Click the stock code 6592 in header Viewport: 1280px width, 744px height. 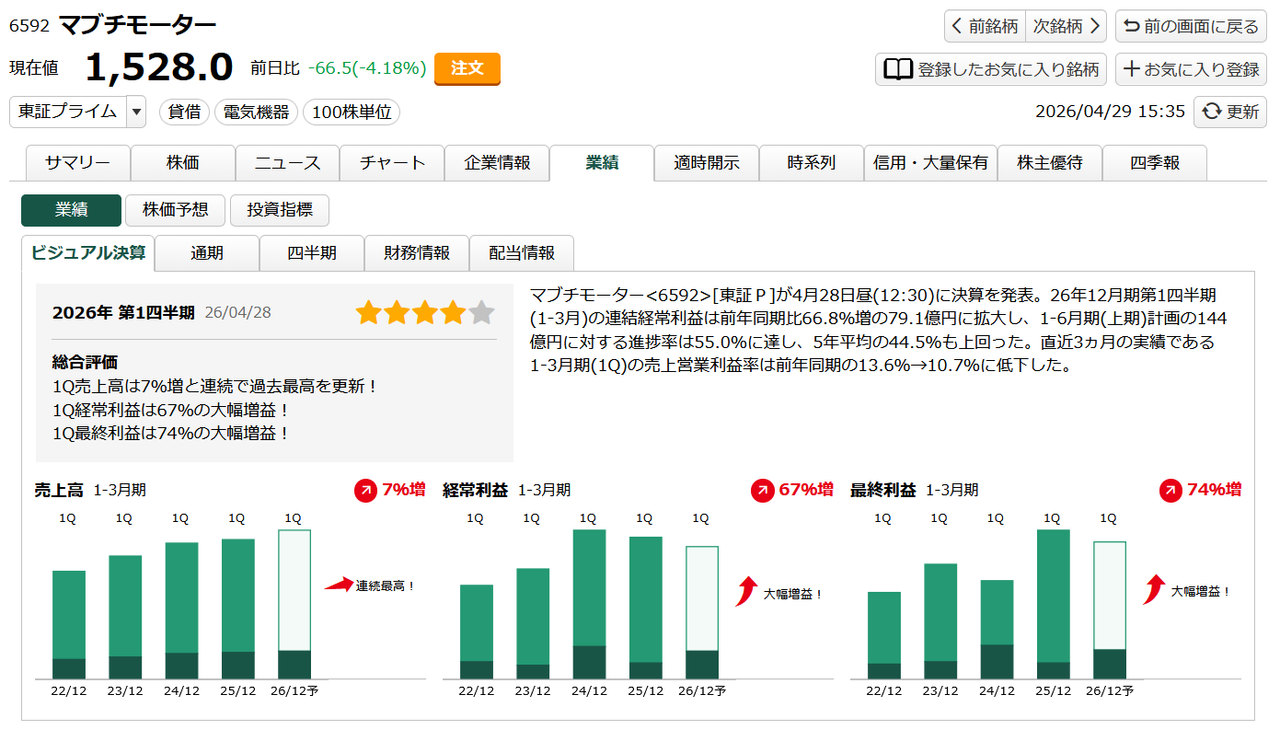pyautogui.click(x=29, y=26)
